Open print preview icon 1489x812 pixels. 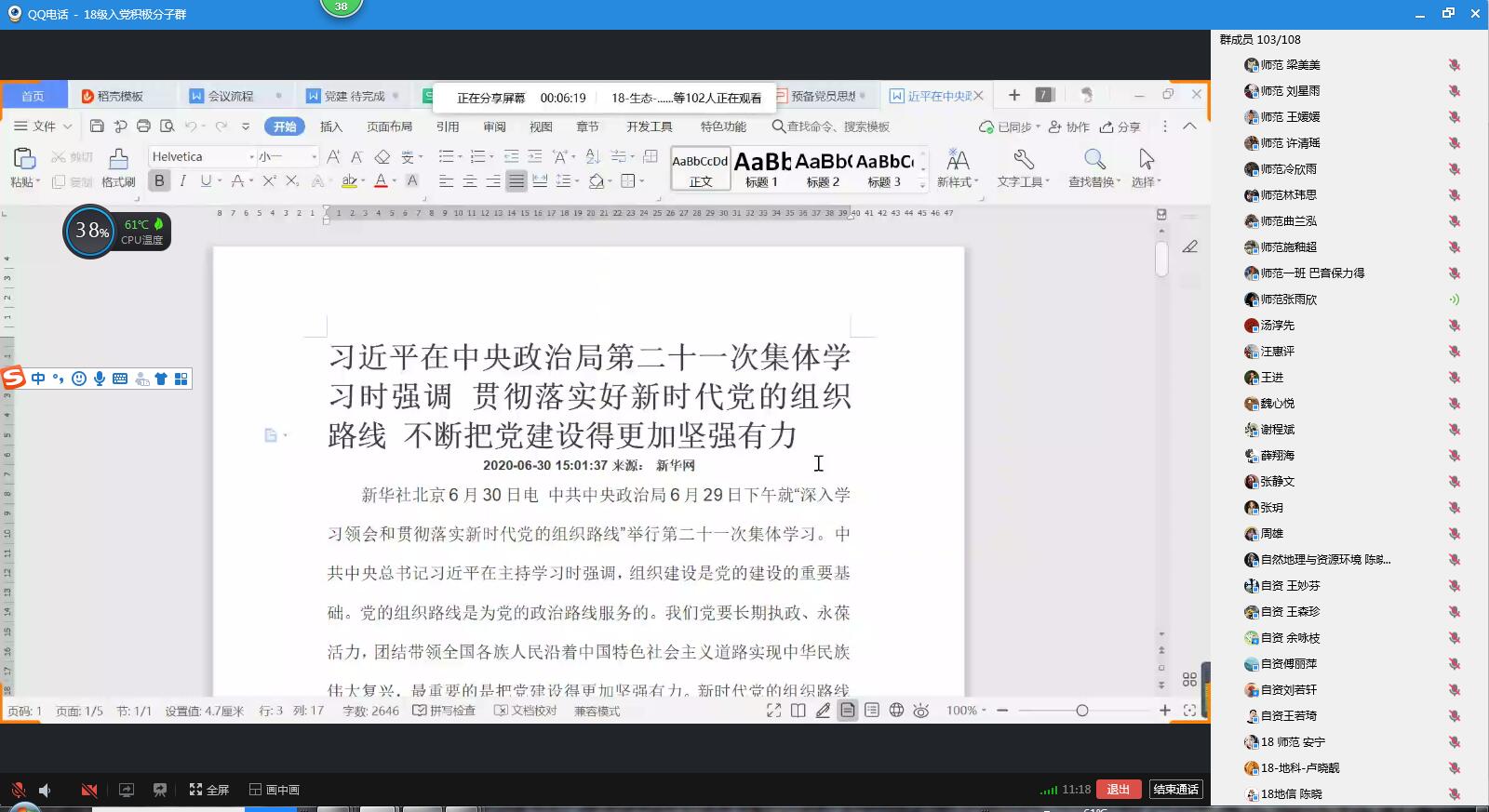coord(168,126)
